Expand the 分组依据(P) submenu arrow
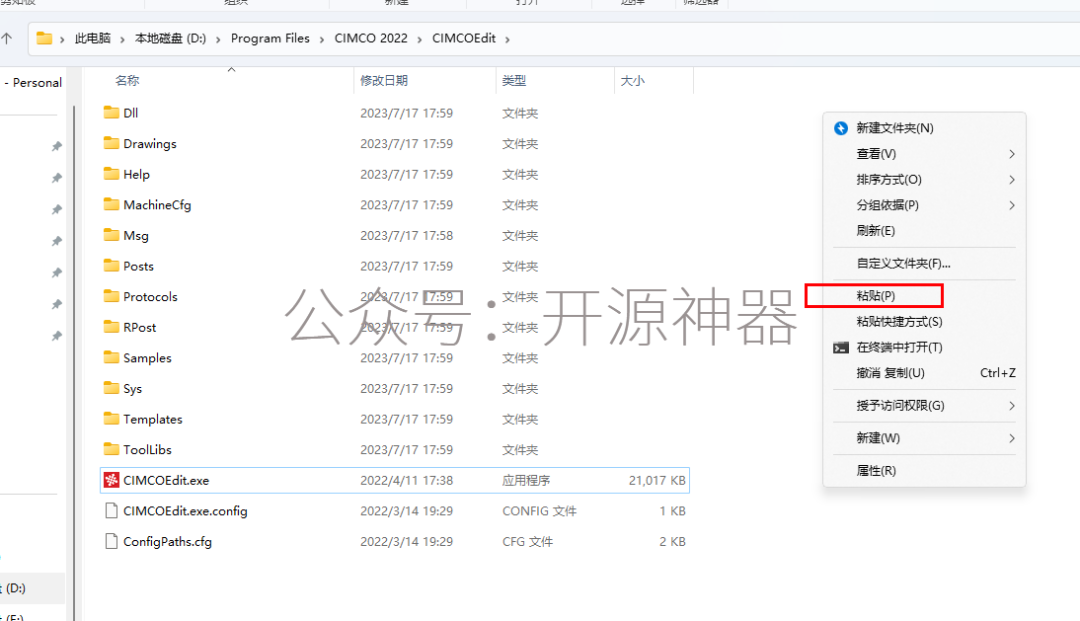 click(1012, 205)
